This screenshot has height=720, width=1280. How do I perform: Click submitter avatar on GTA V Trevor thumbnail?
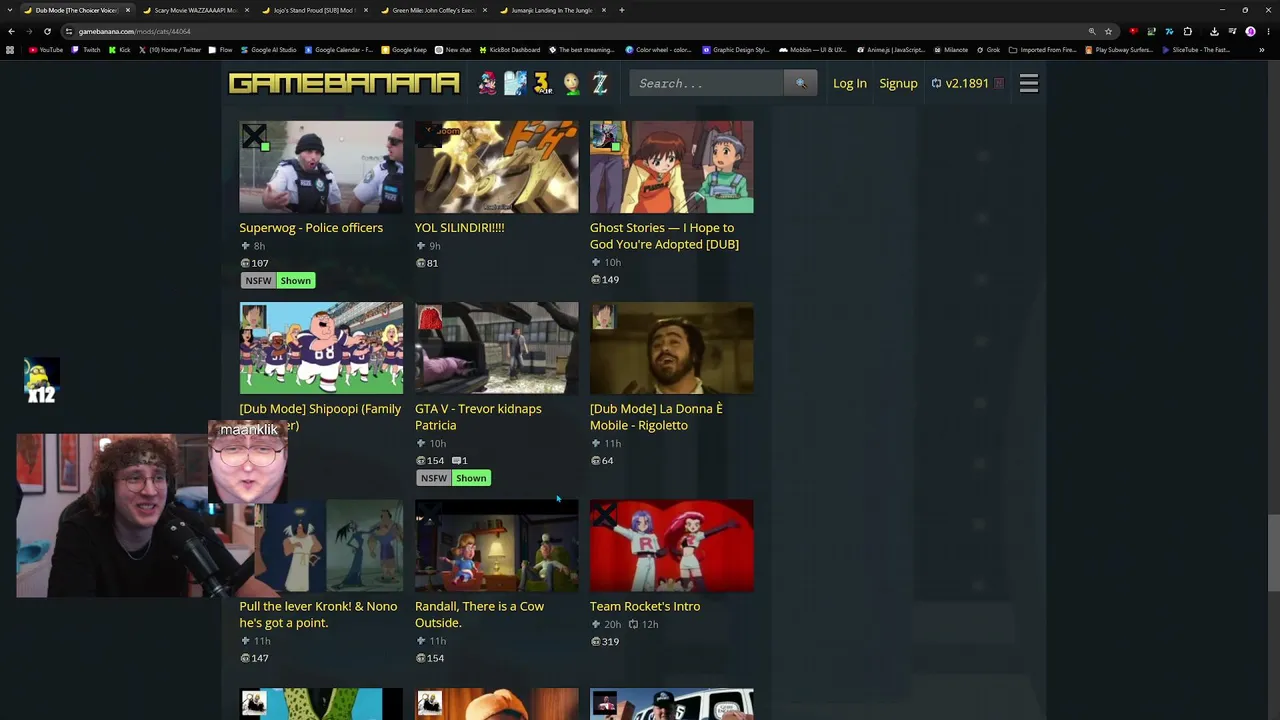429,317
